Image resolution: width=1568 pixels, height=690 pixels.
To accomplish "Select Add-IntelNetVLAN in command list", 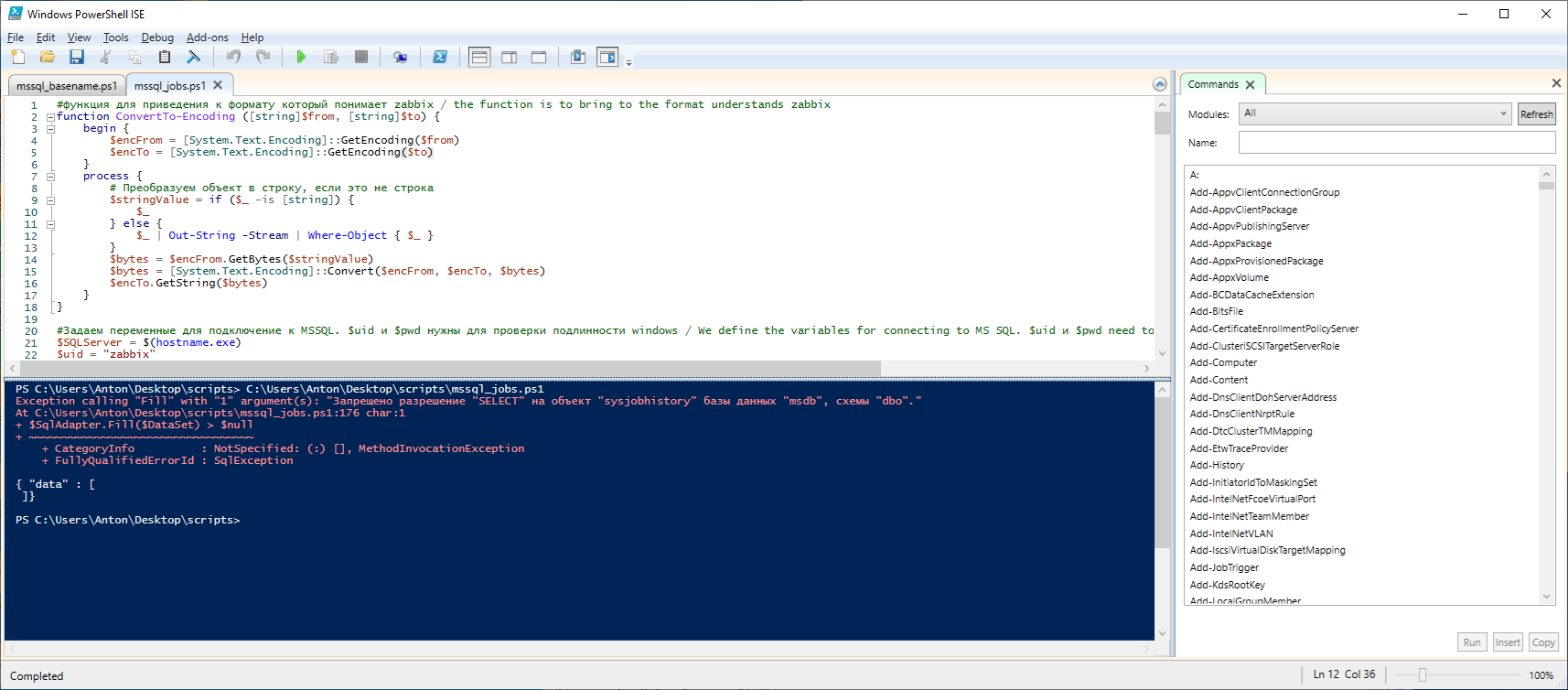I will click(x=1231, y=534).
